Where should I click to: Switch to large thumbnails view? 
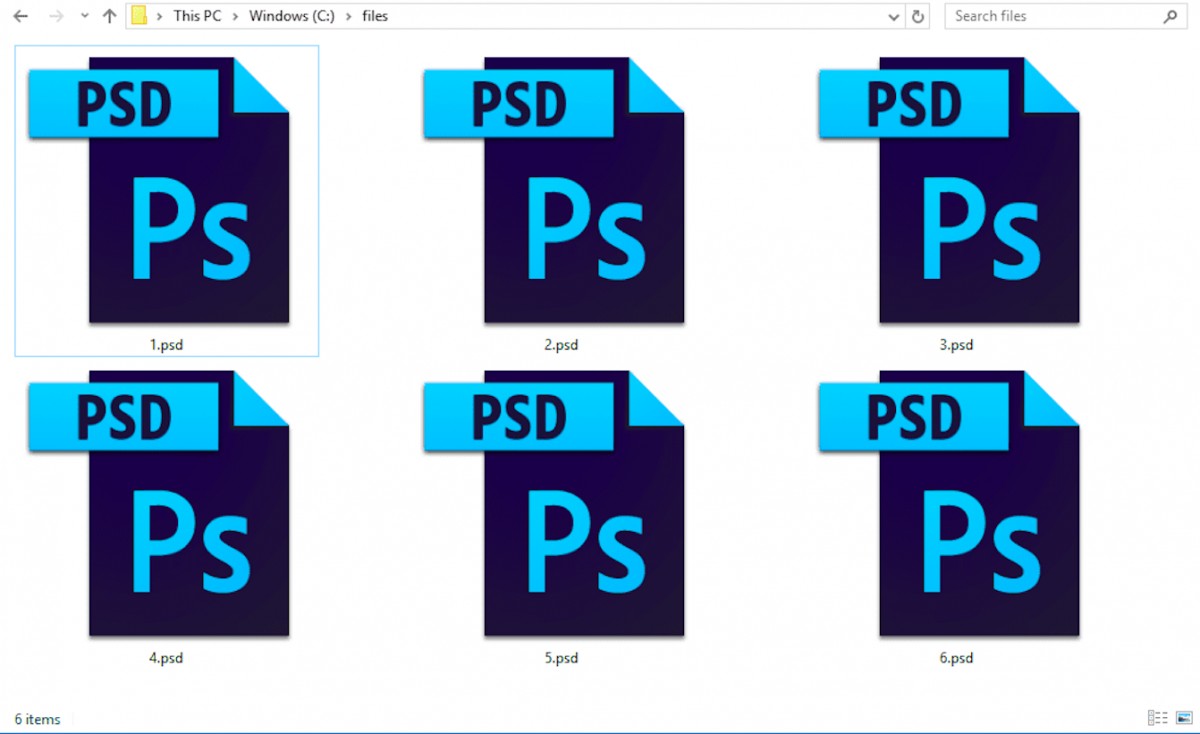(x=1183, y=718)
